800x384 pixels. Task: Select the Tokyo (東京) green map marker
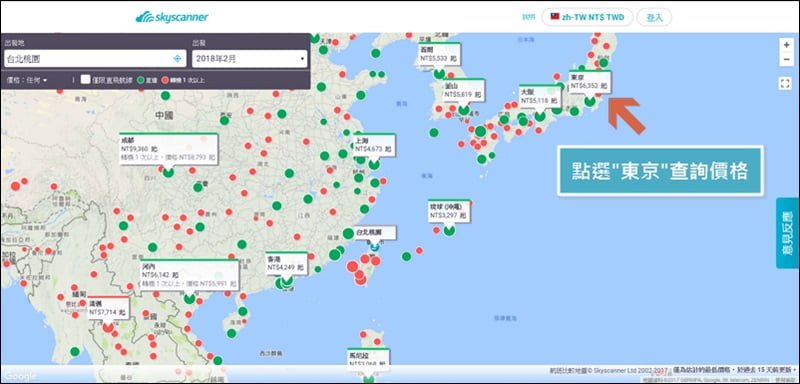coord(590,101)
